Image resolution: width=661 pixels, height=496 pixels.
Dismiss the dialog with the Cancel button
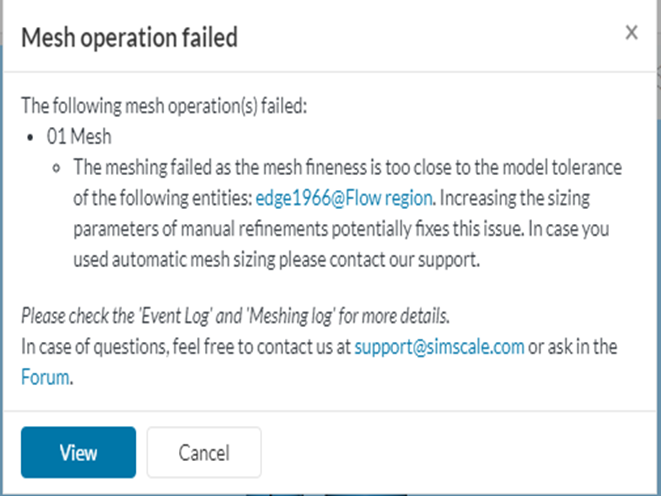(204, 452)
